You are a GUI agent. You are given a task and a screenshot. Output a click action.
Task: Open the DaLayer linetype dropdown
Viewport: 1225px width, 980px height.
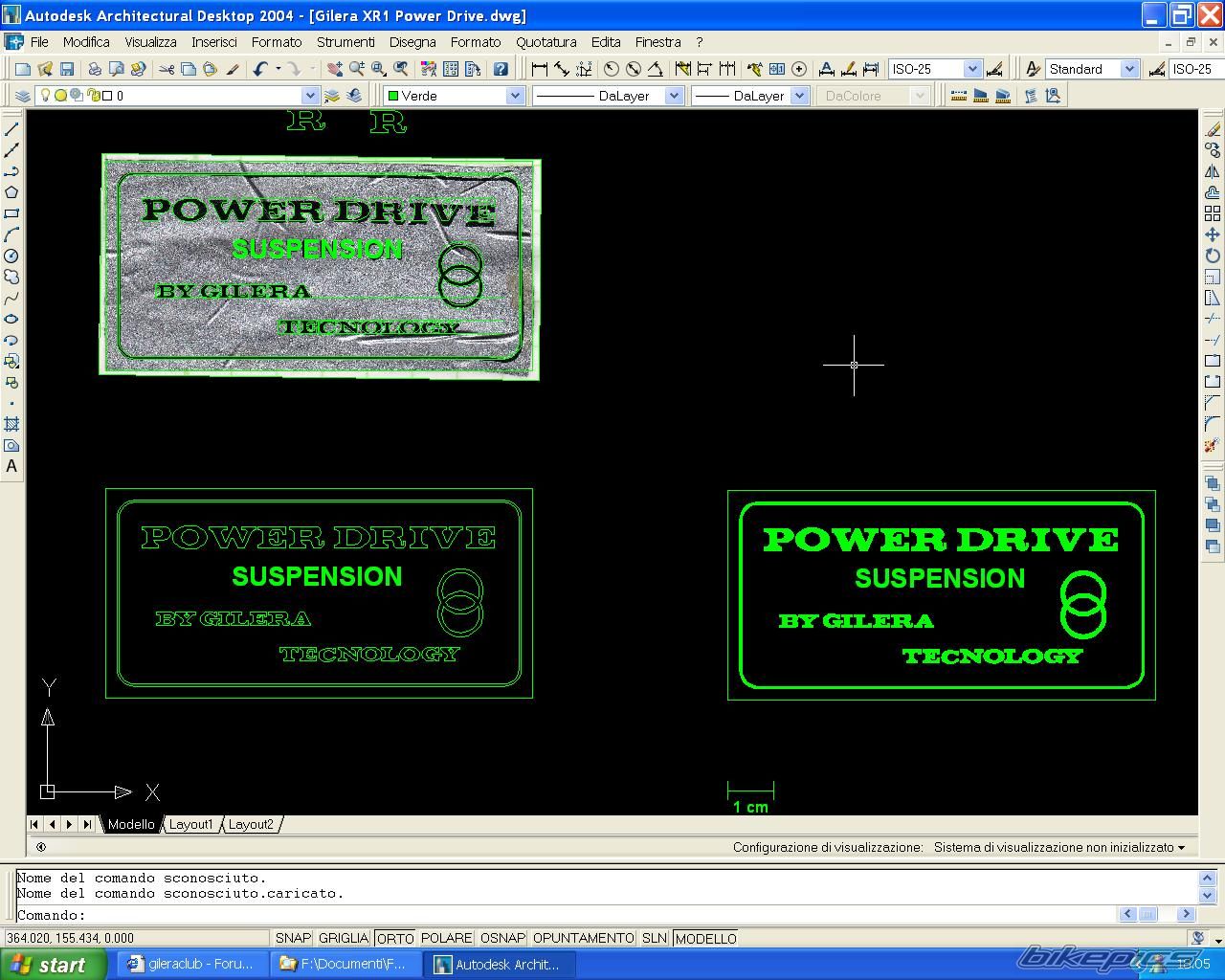coord(674,96)
